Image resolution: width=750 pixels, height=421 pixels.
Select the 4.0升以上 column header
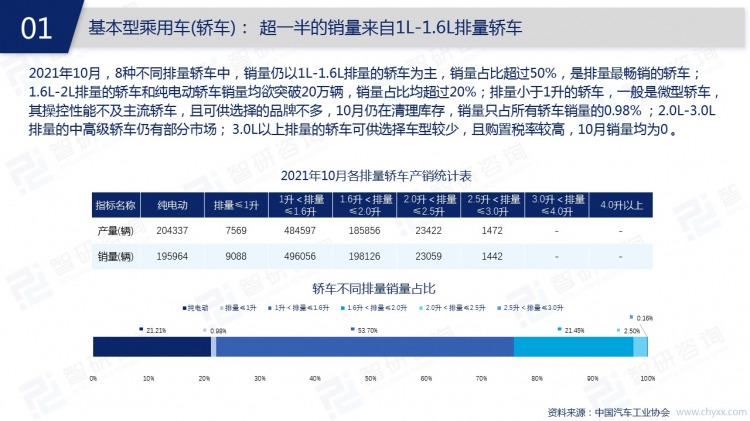point(620,204)
